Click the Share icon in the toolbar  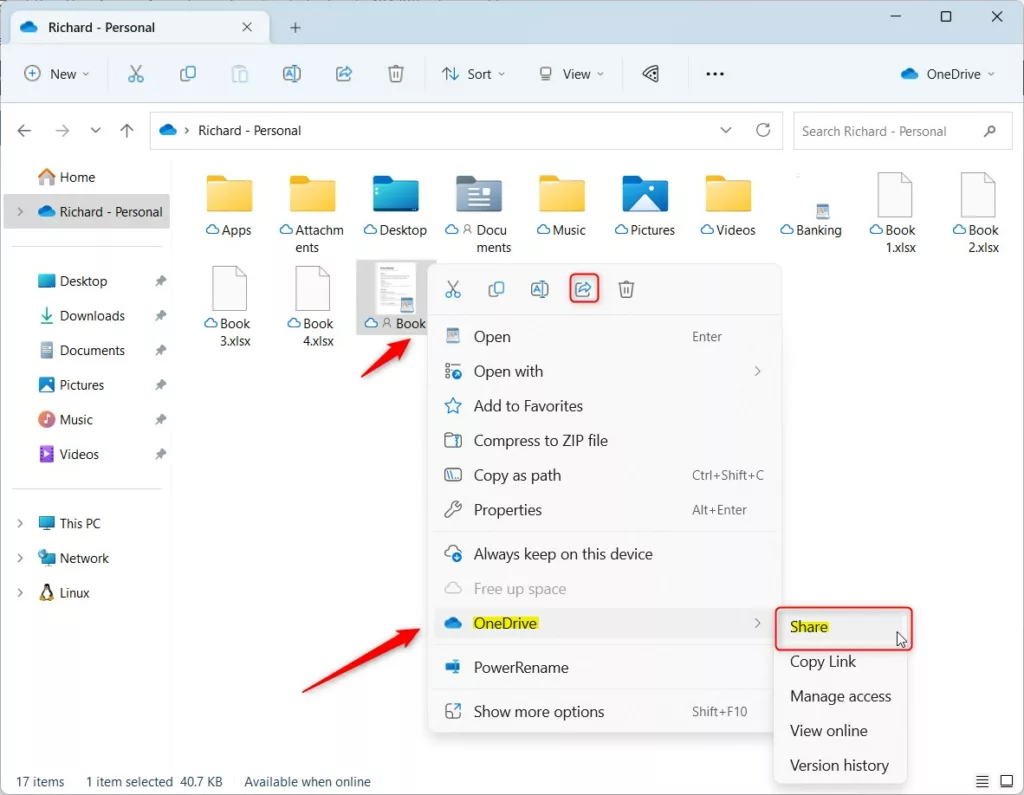click(x=344, y=74)
